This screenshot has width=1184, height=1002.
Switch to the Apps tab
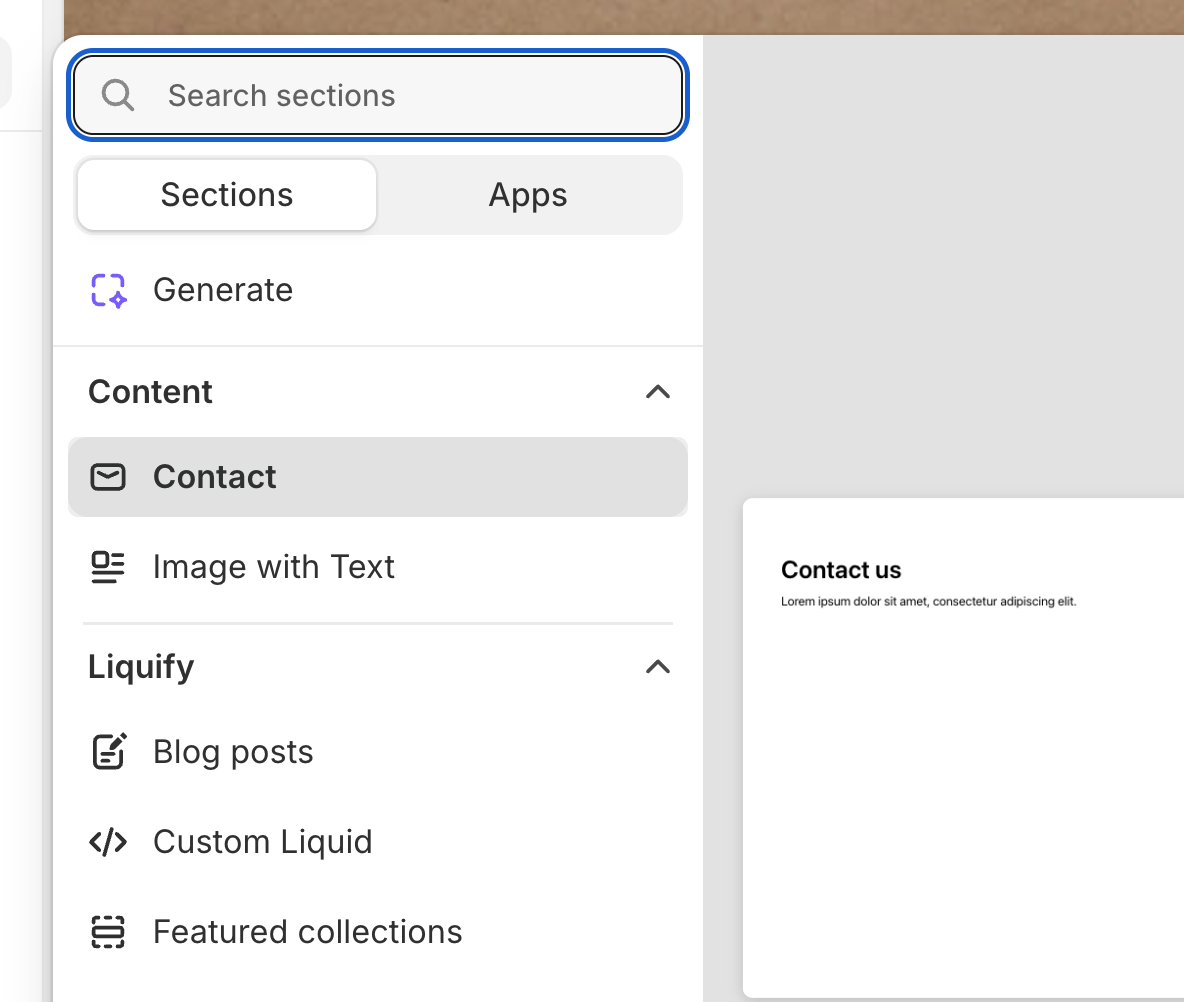528,195
